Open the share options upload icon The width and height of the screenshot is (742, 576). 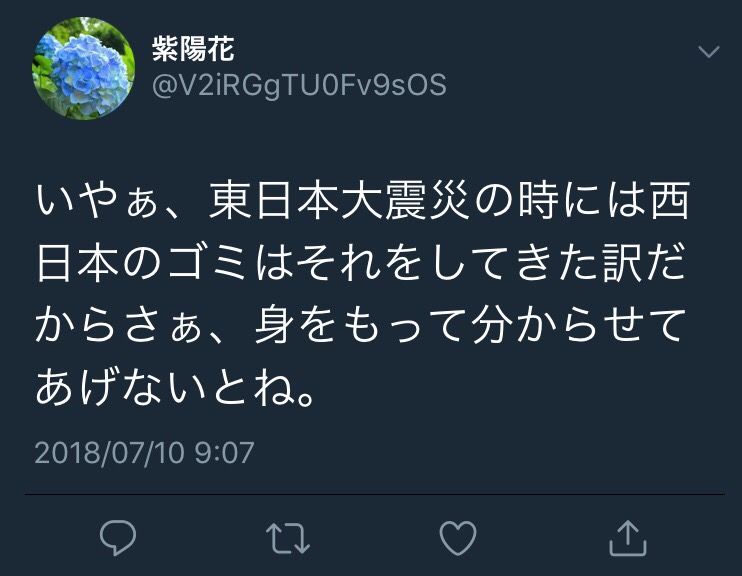tap(627, 538)
